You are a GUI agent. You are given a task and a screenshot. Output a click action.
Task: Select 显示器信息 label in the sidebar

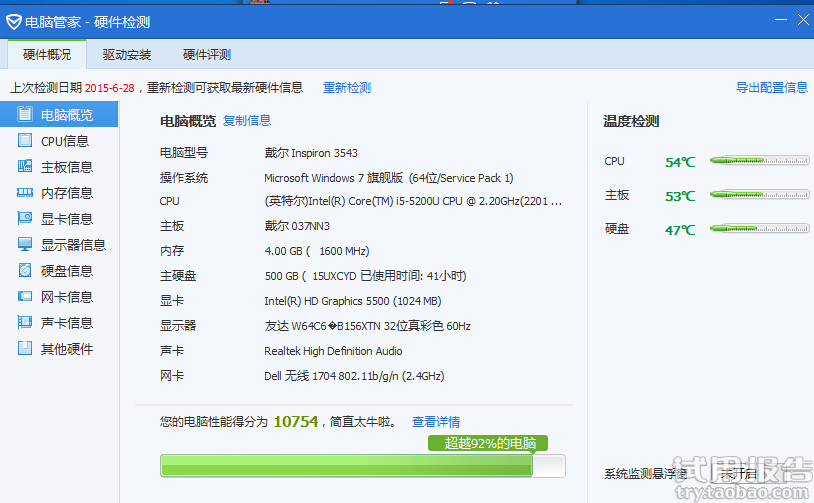(73, 245)
